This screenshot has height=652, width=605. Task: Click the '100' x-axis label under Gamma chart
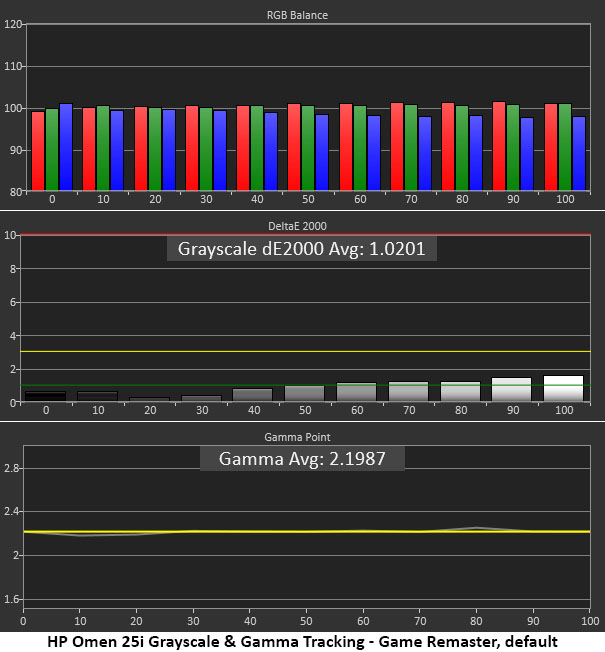click(x=590, y=621)
